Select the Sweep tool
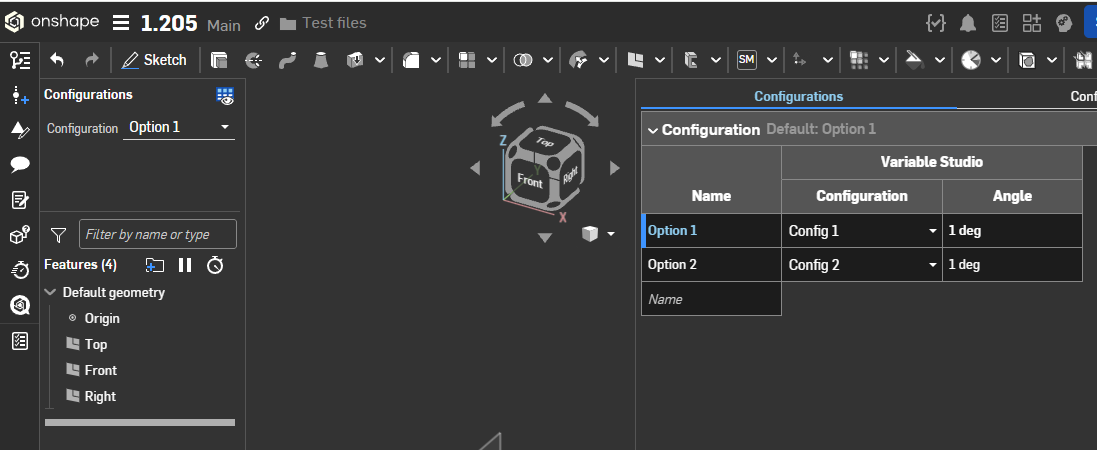The image size is (1097, 450). coord(287,61)
